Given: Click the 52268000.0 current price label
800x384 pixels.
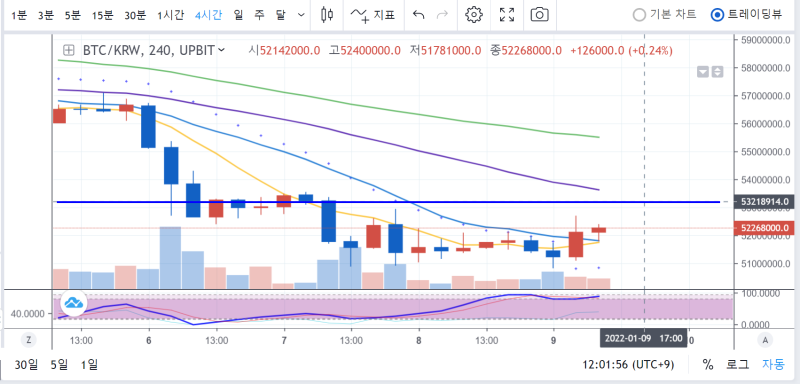Looking at the screenshot, I should (764, 228).
